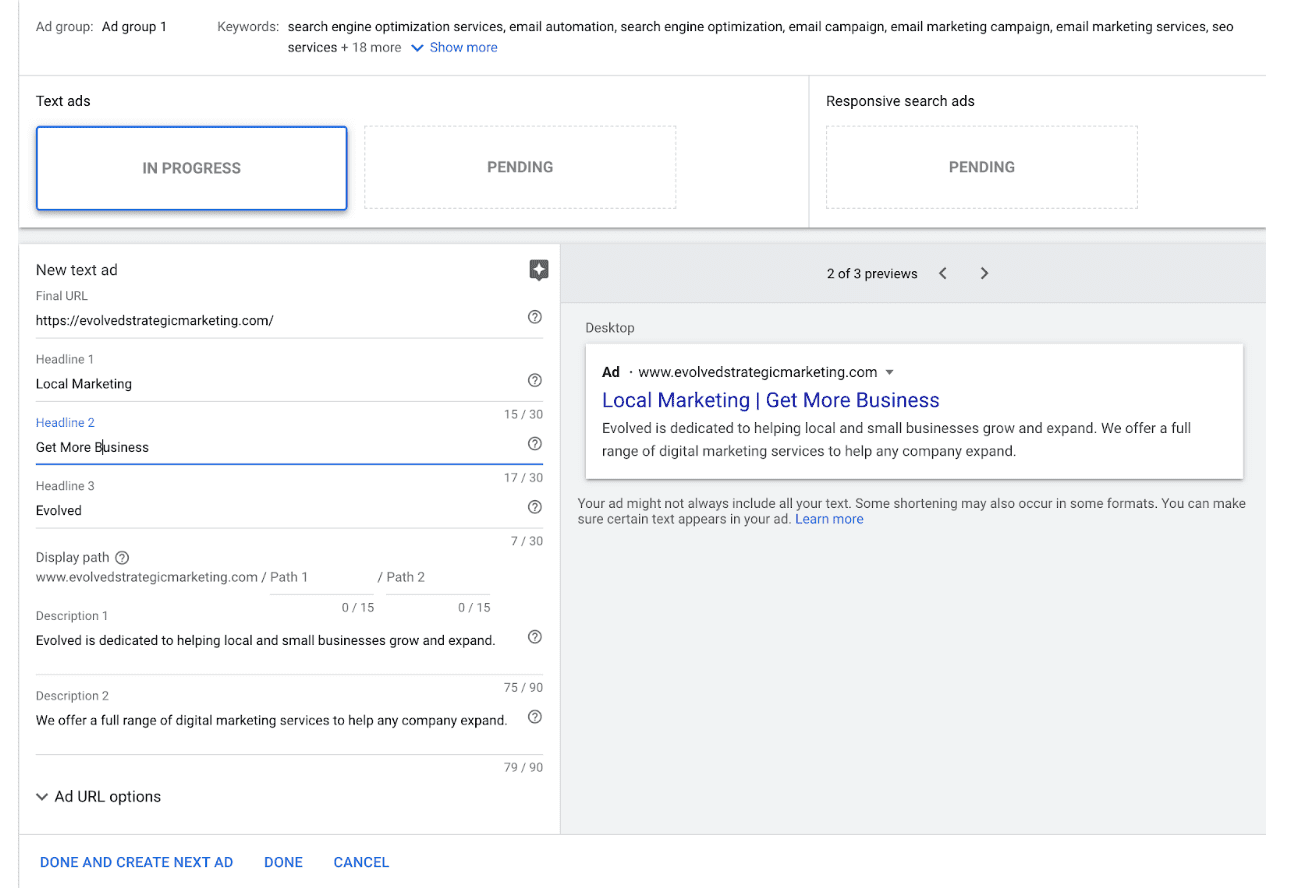Viewport: 1292px width, 896px height.
Task: Open help icon for Headline 2
Action: (x=535, y=444)
